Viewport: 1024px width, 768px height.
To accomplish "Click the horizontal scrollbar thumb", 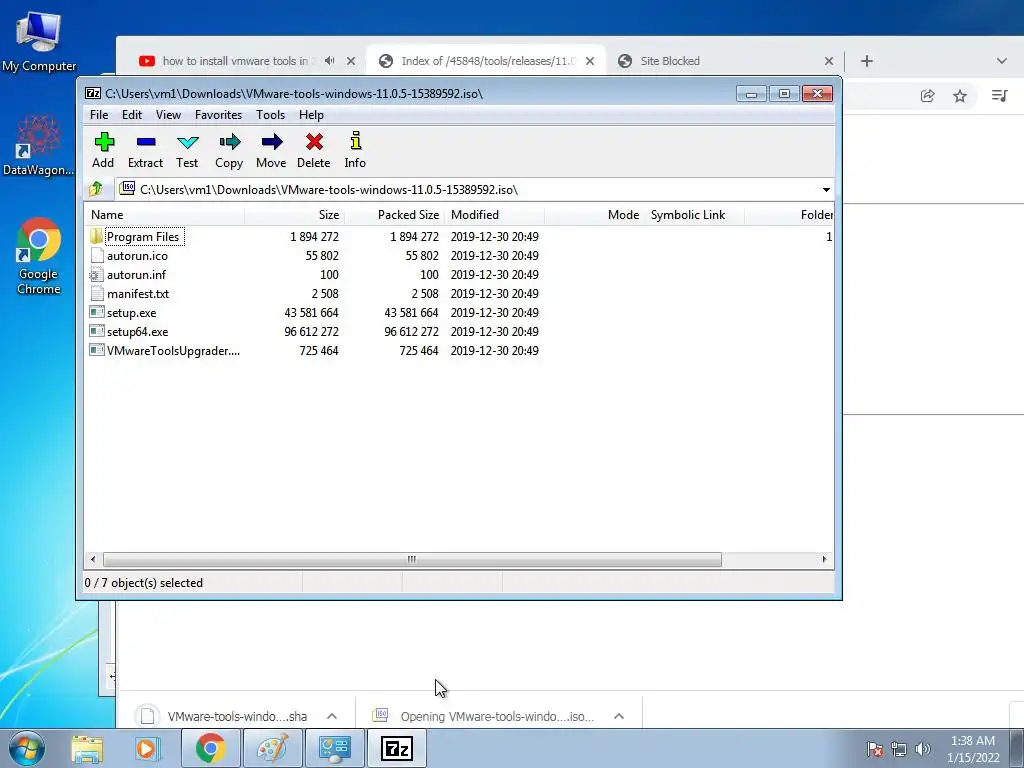I will click(x=412, y=559).
